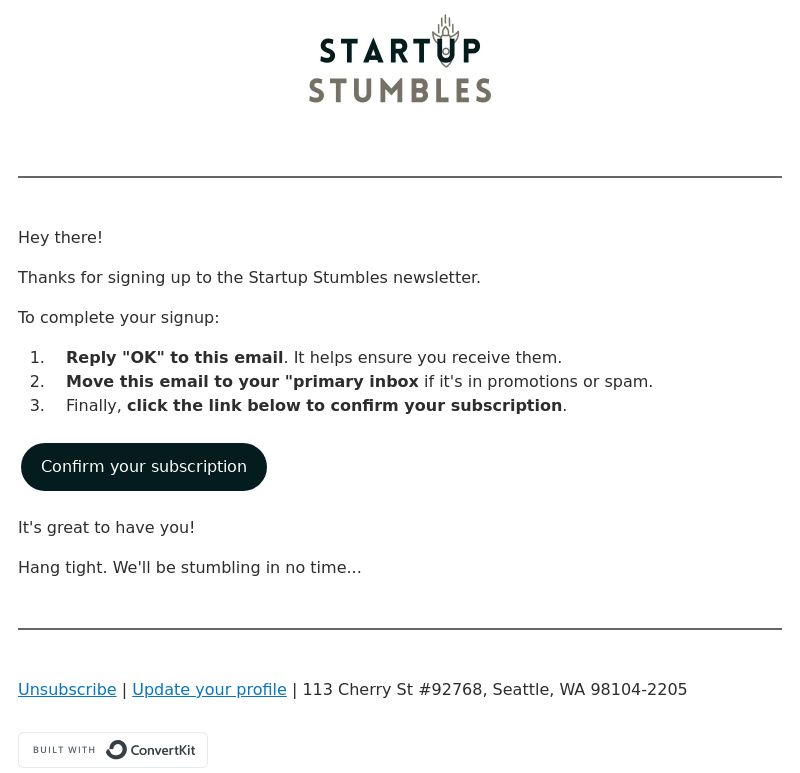The width and height of the screenshot is (800, 773).
Task: Click the bold click the link below text
Action: coord(344,405)
